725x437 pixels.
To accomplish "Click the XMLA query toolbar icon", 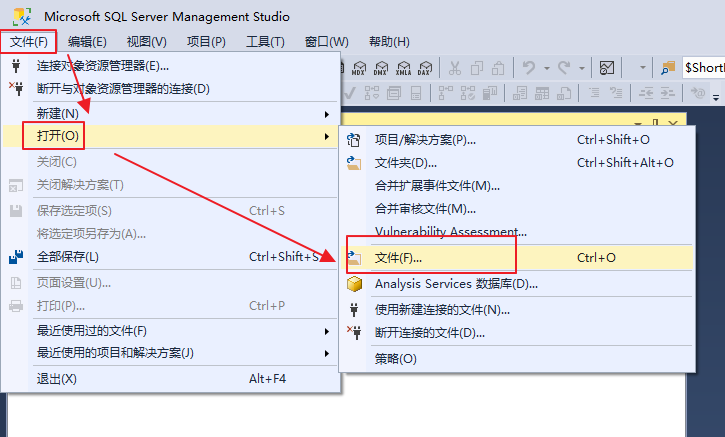I will point(402,68).
